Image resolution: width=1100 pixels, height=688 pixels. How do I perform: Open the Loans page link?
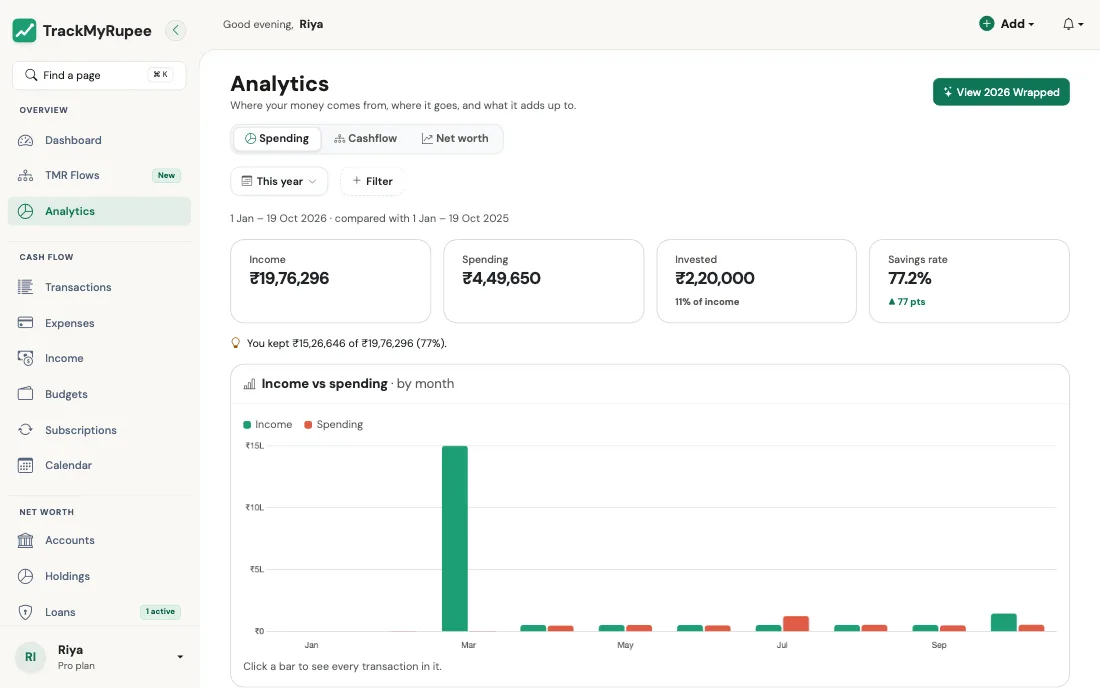coord(99,612)
